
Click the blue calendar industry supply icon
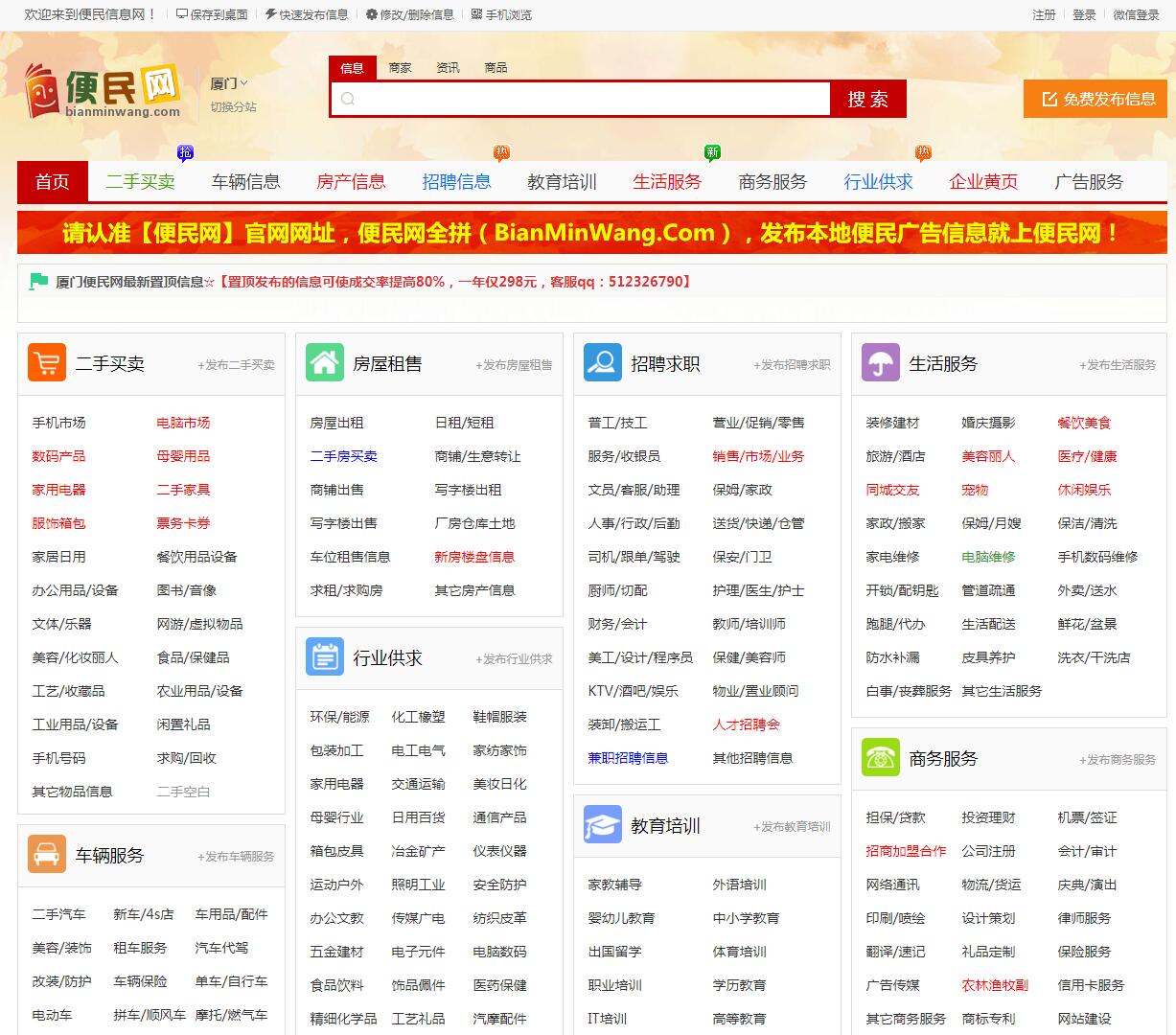[x=324, y=657]
